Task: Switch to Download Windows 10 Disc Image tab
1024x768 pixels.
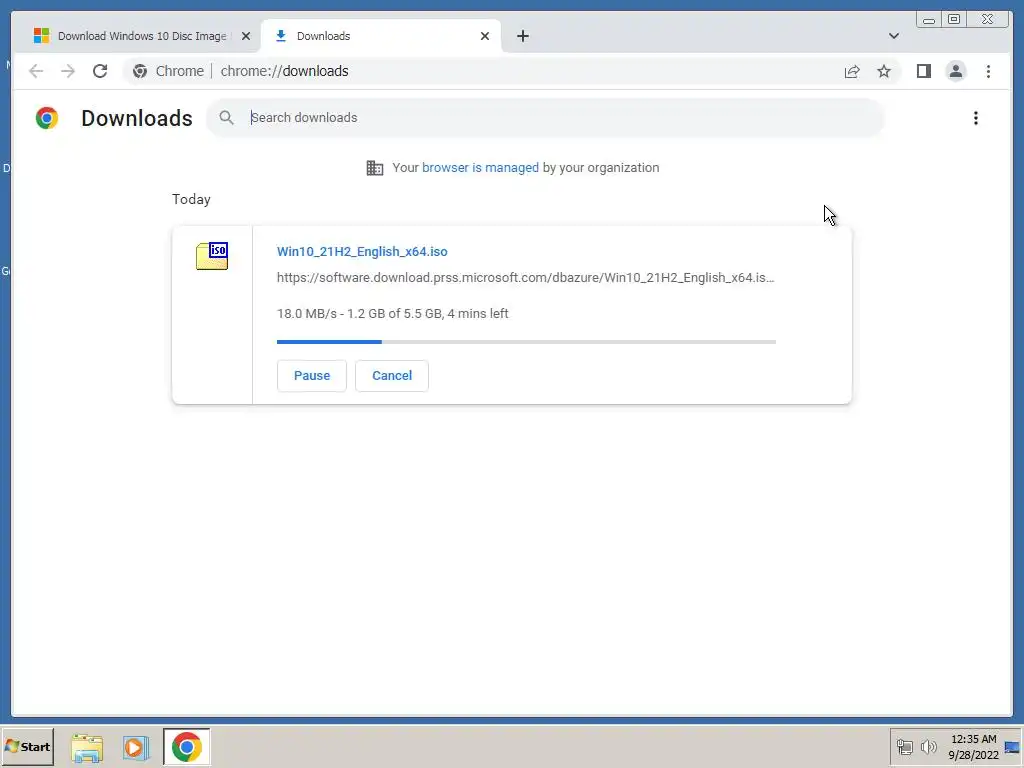Action: [x=142, y=36]
